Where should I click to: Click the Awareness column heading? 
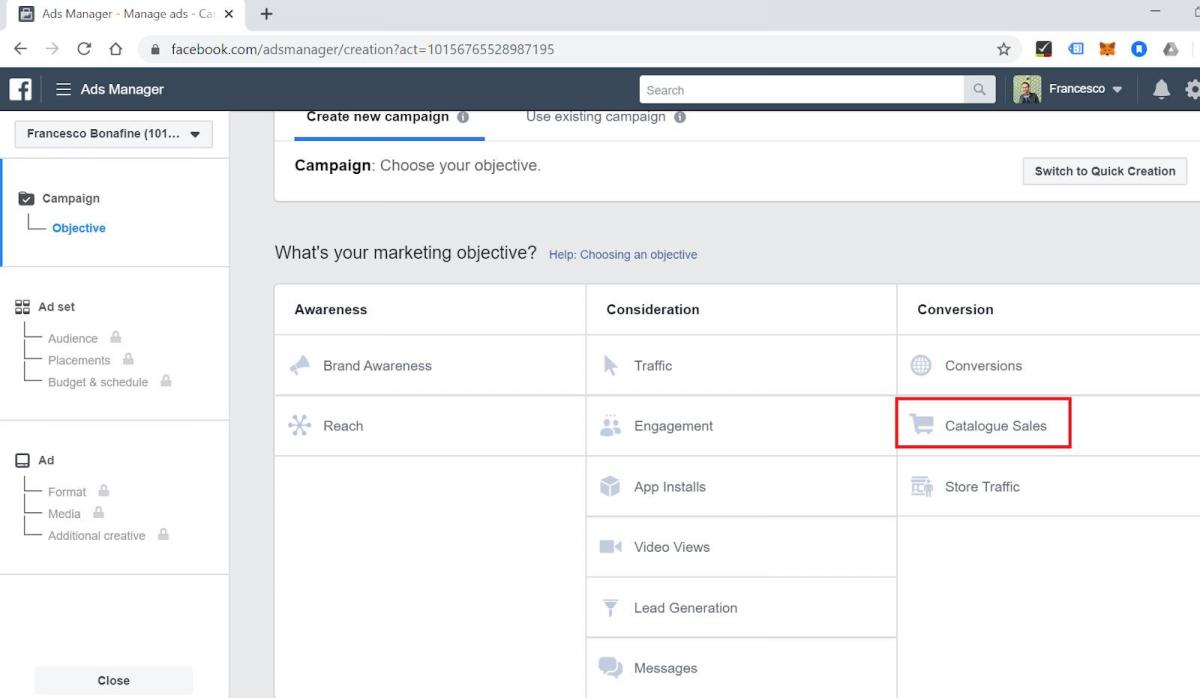point(331,310)
